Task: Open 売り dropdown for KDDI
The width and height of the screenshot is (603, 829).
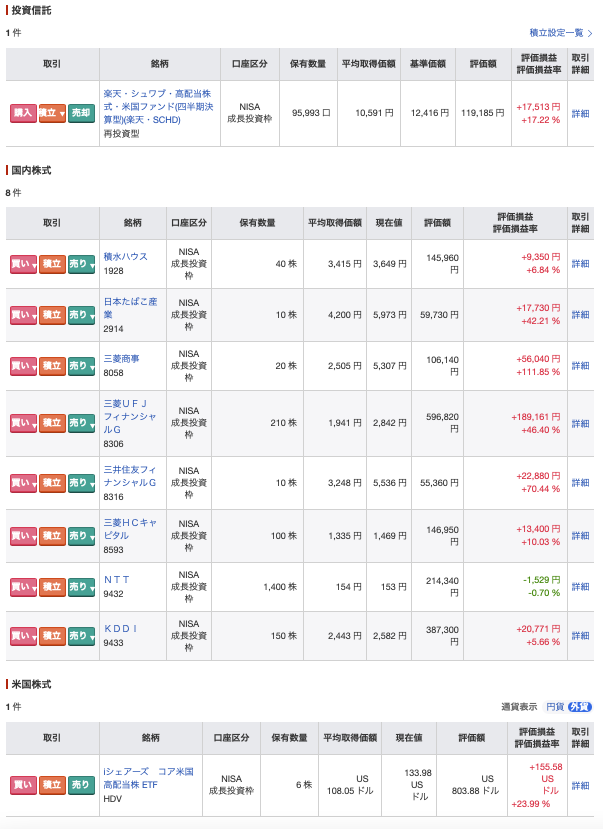Action: click(x=81, y=636)
